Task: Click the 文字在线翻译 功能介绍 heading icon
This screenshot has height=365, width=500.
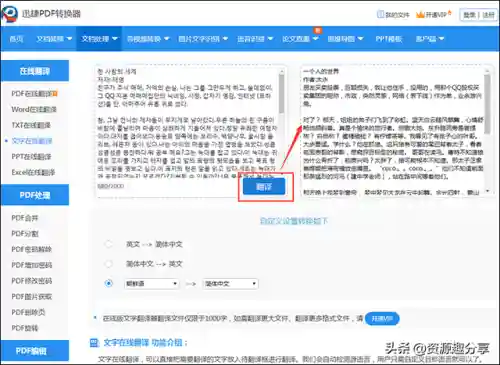Action: tap(95, 343)
